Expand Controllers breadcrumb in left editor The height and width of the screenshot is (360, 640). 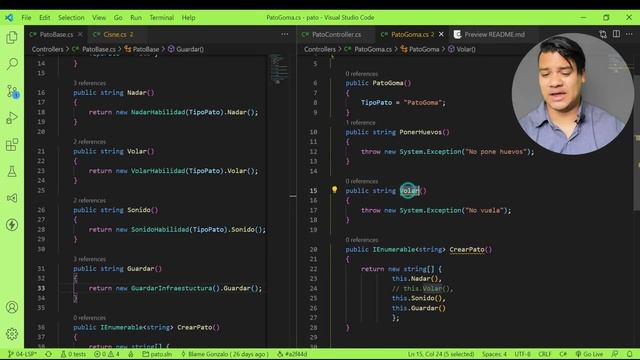(47, 49)
